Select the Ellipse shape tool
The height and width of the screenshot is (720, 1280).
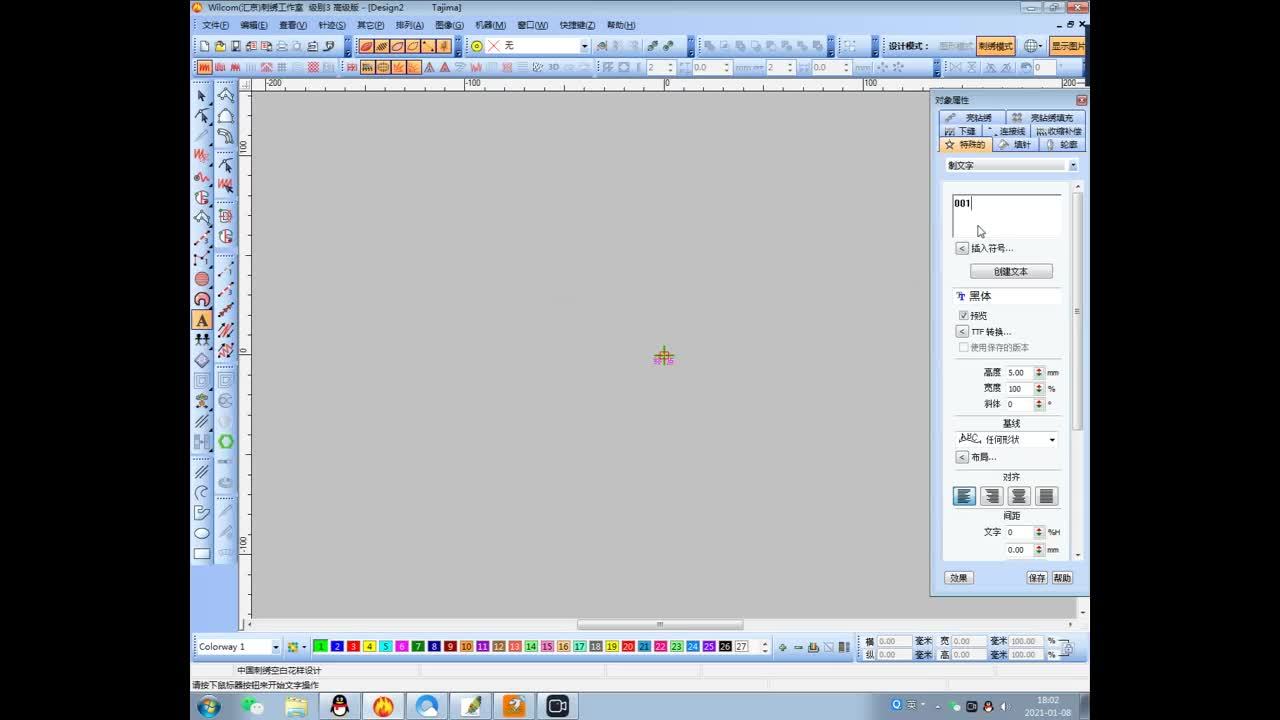202,533
